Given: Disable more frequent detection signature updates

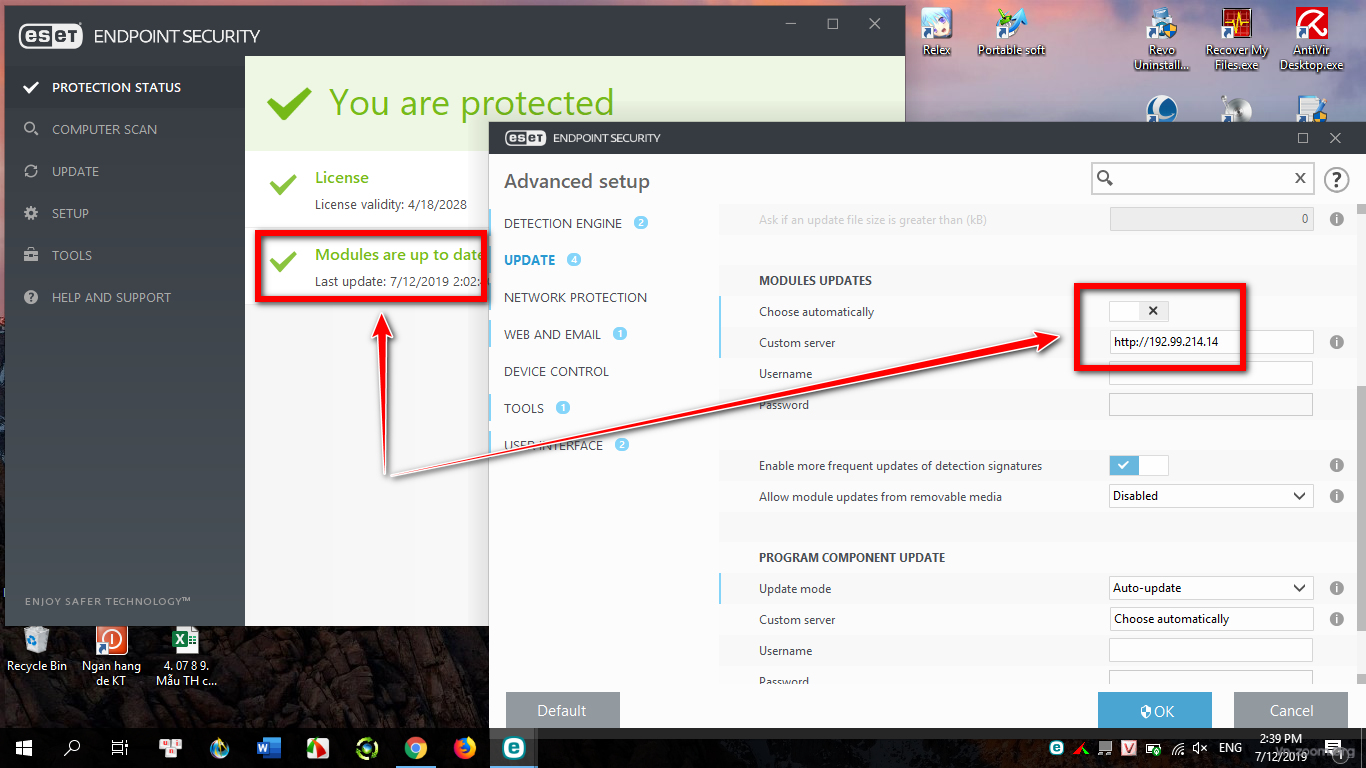Looking at the screenshot, I should point(1139,465).
